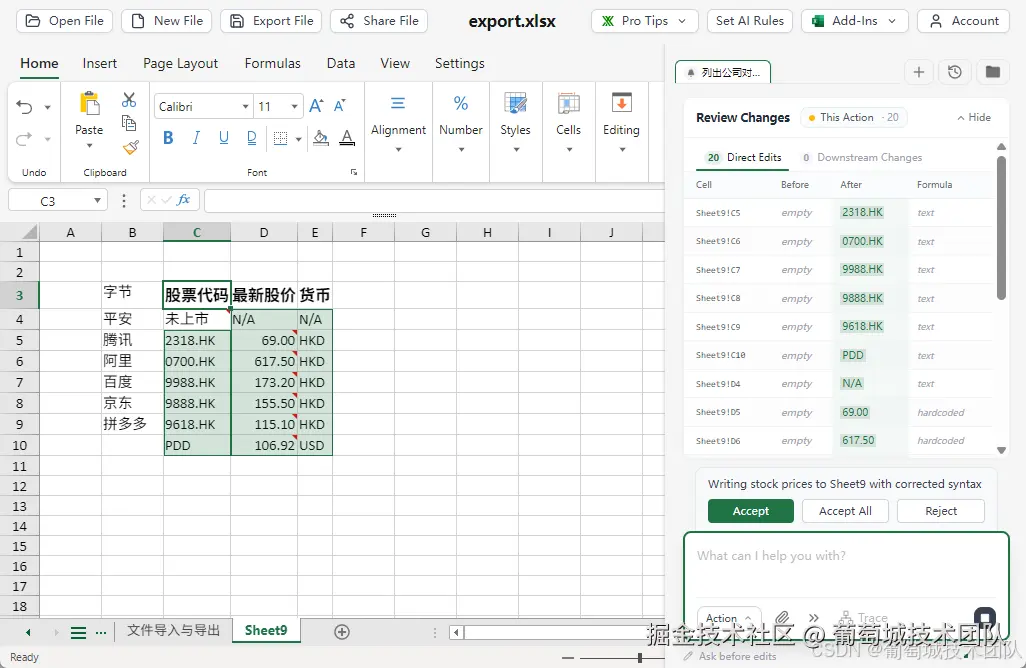Image resolution: width=1026 pixels, height=668 pixels.
Task: Open the Borders dropdown arrow
Action: 298,139
